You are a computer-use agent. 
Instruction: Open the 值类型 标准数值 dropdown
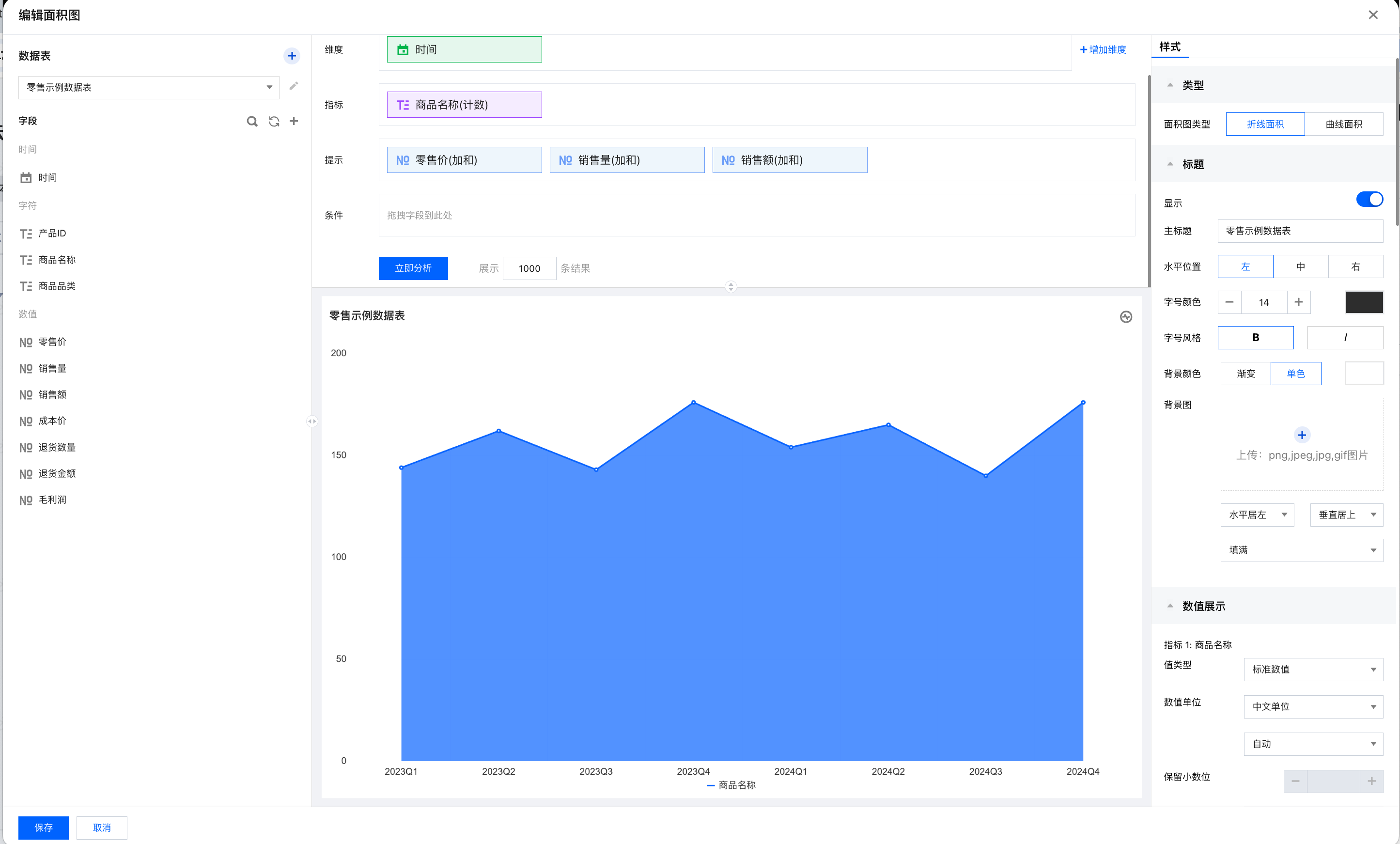pos(1312,669)
